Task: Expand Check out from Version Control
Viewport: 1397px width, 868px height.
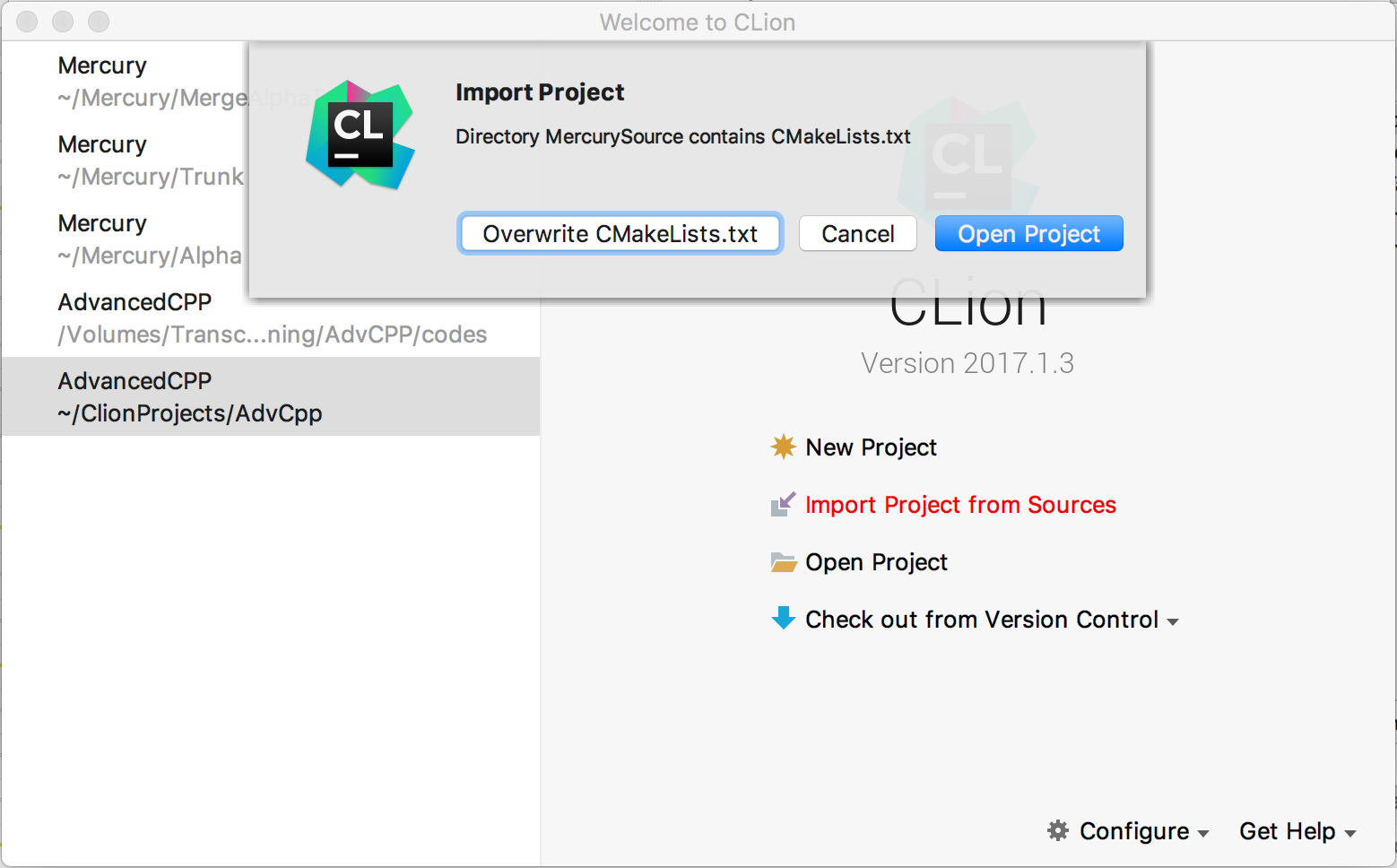Action: tap(992, 620)
